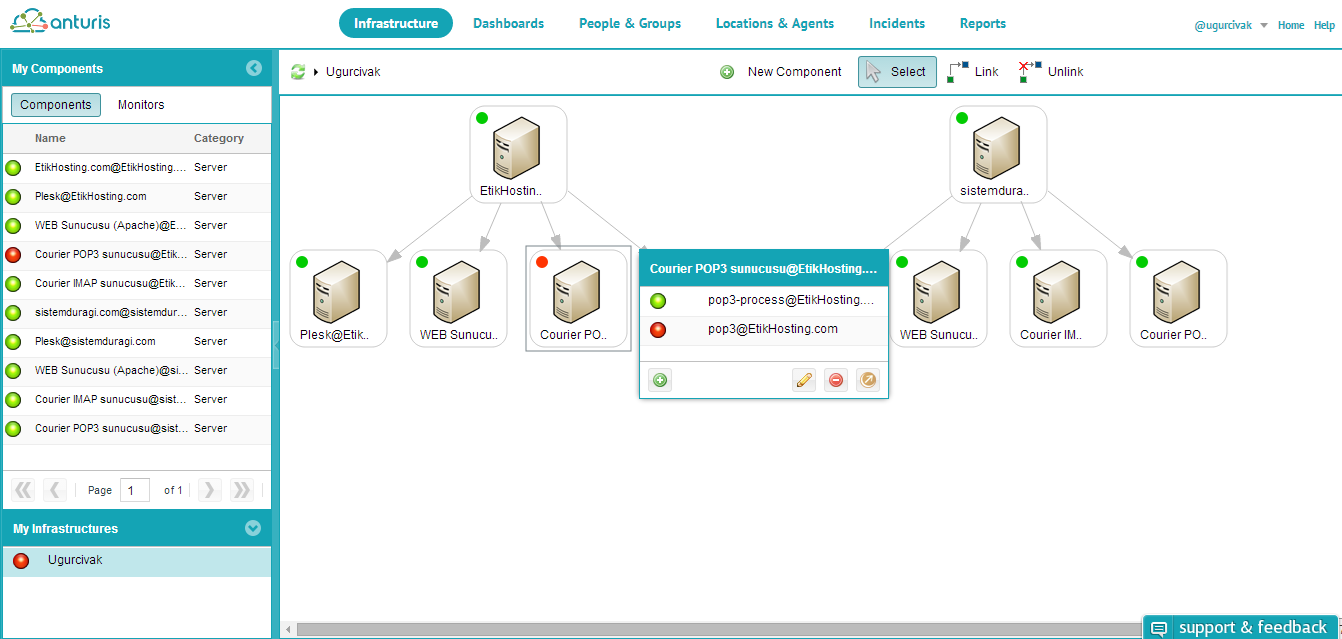Click the page number input field

[x=135, y=490]
